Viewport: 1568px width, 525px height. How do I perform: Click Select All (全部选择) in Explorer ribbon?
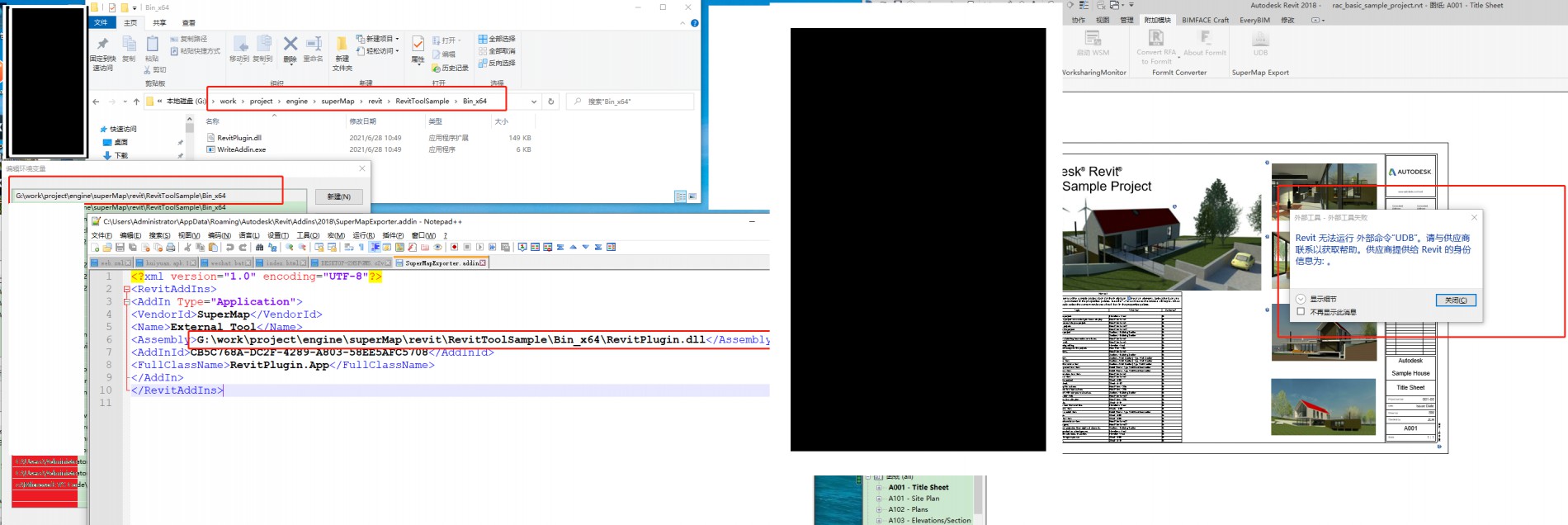point(497,39)
